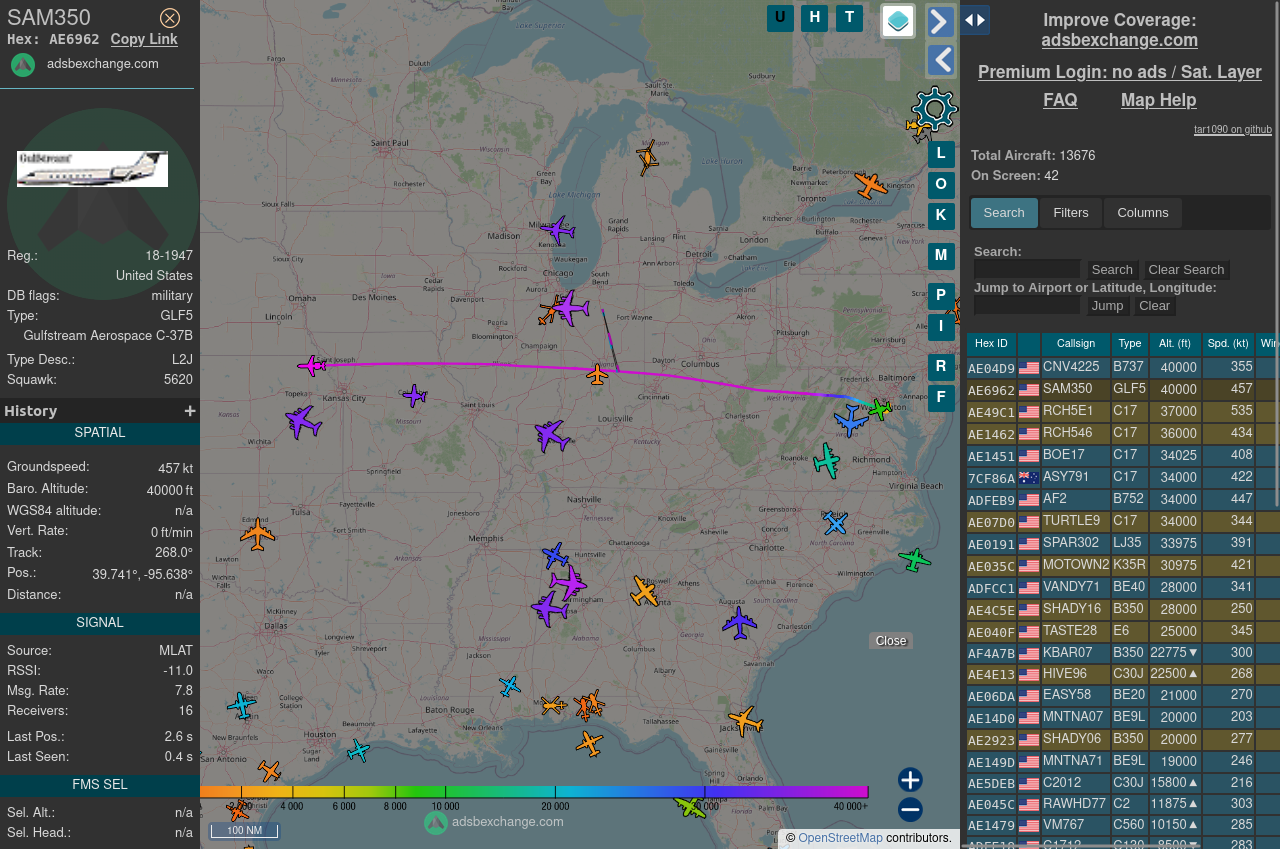Select the HIVE96 aircraft row

[1123, 674]
